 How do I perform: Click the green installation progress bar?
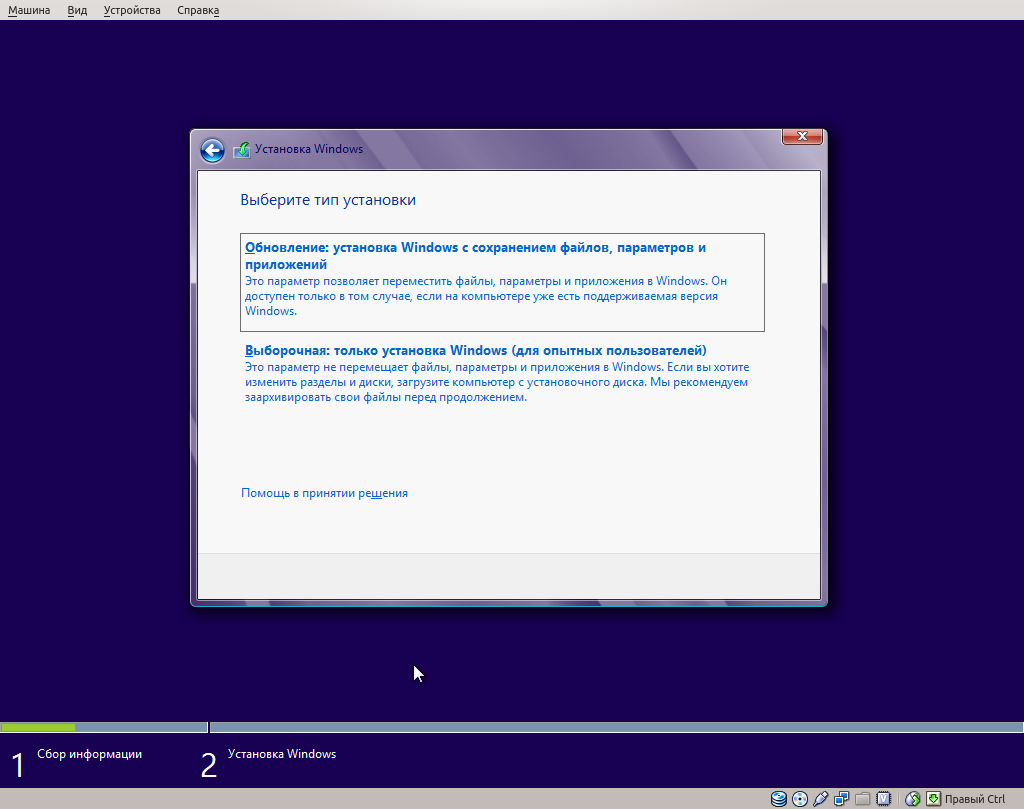40,727
